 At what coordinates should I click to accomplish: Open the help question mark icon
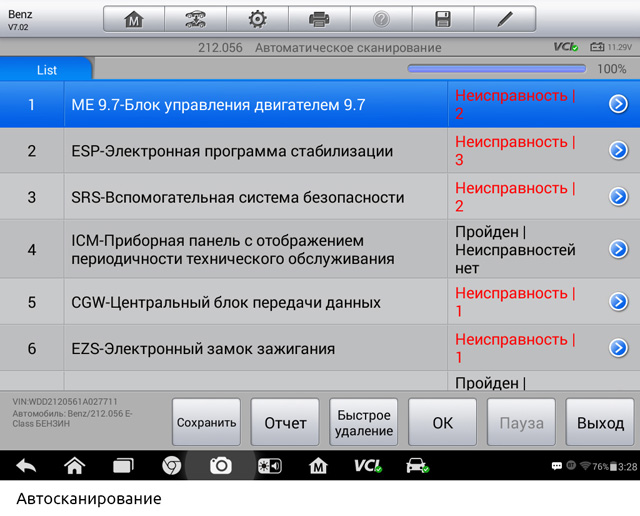381,19
